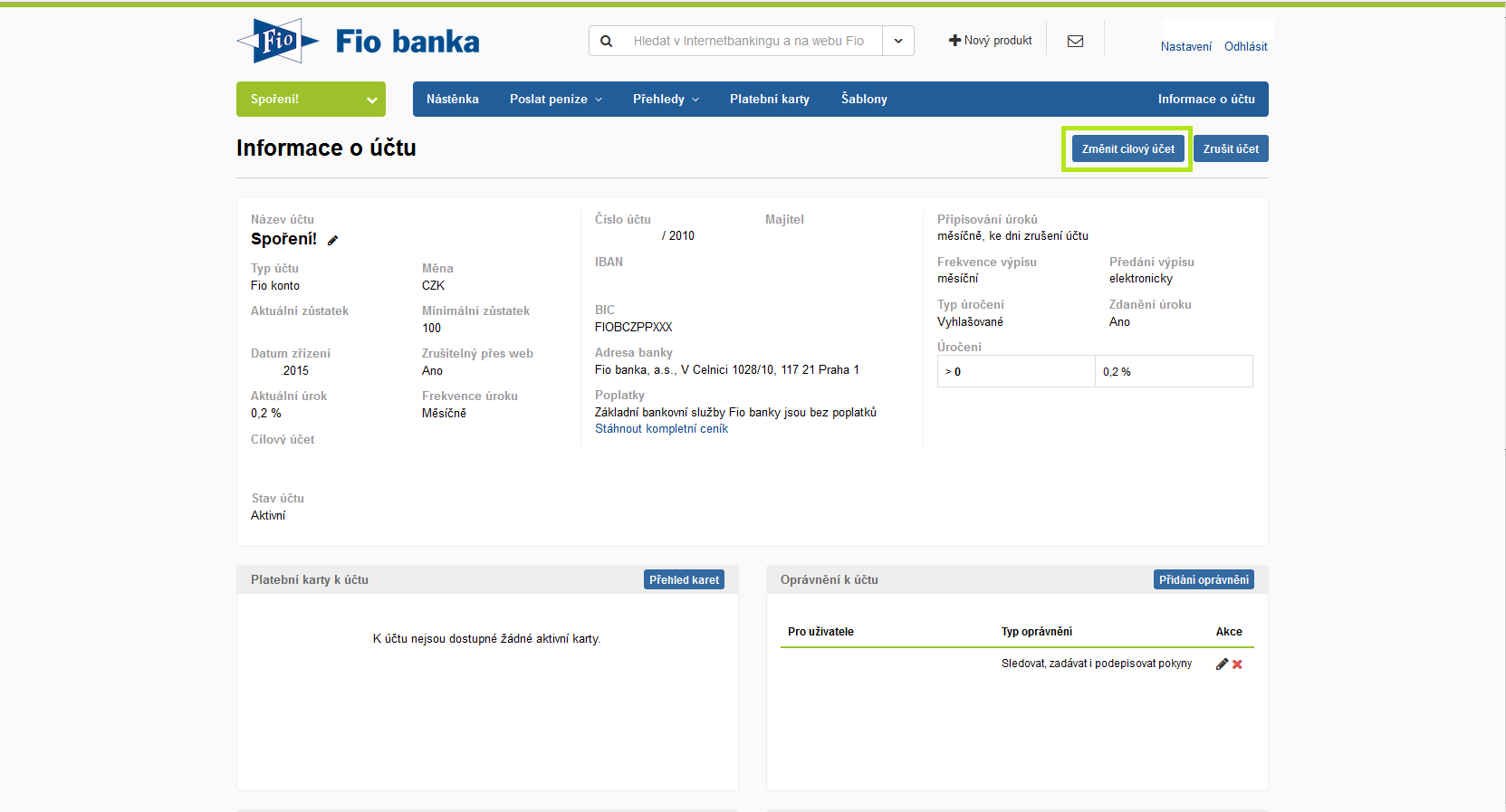The image size is (1506, 812).
Task: Click the 0,2 % rate cell in Úročení table
Action: point(1174,371)
